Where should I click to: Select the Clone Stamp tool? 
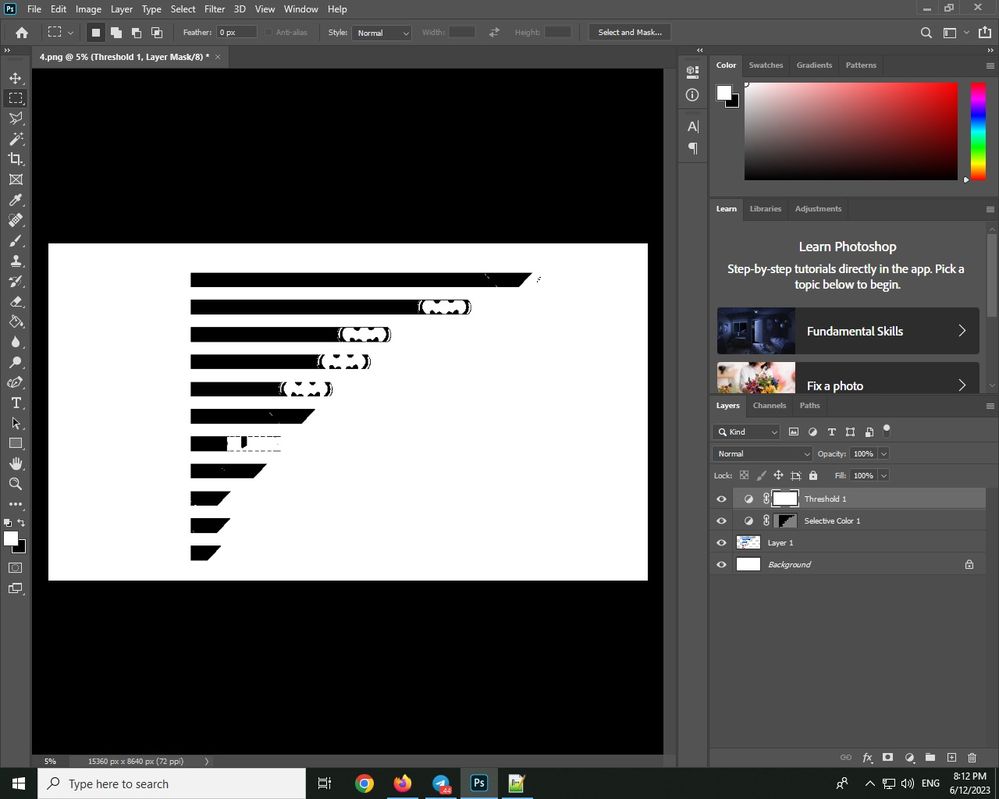coord(15,261)
